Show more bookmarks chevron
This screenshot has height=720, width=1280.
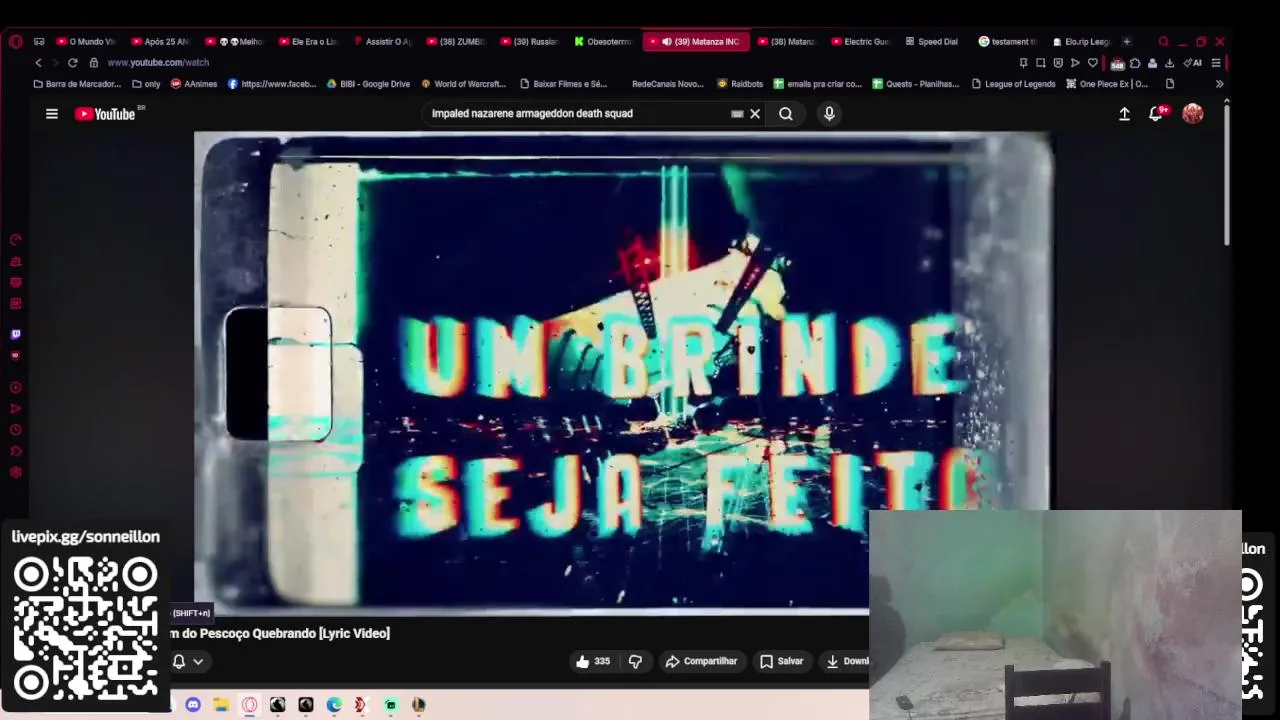click(1219, 84)
